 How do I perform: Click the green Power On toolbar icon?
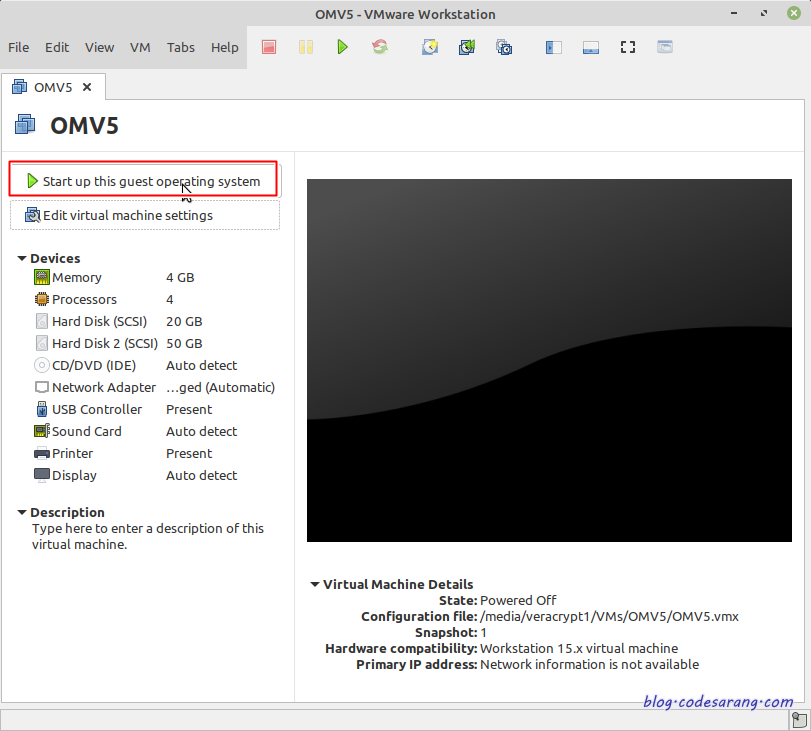click(342, 47)
